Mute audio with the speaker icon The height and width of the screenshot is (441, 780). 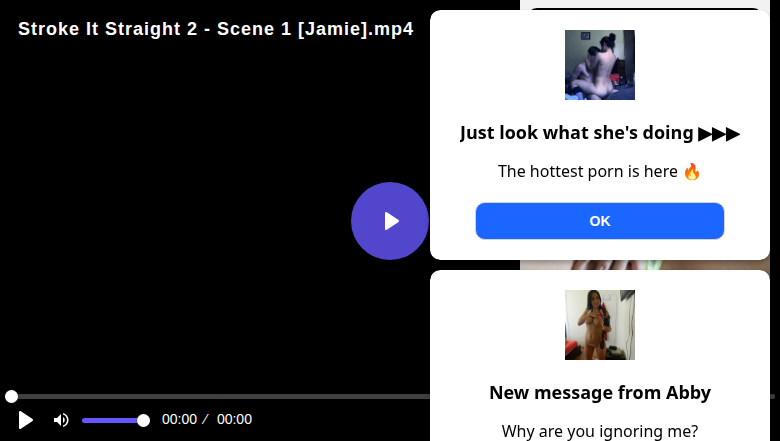pos(61,420)
